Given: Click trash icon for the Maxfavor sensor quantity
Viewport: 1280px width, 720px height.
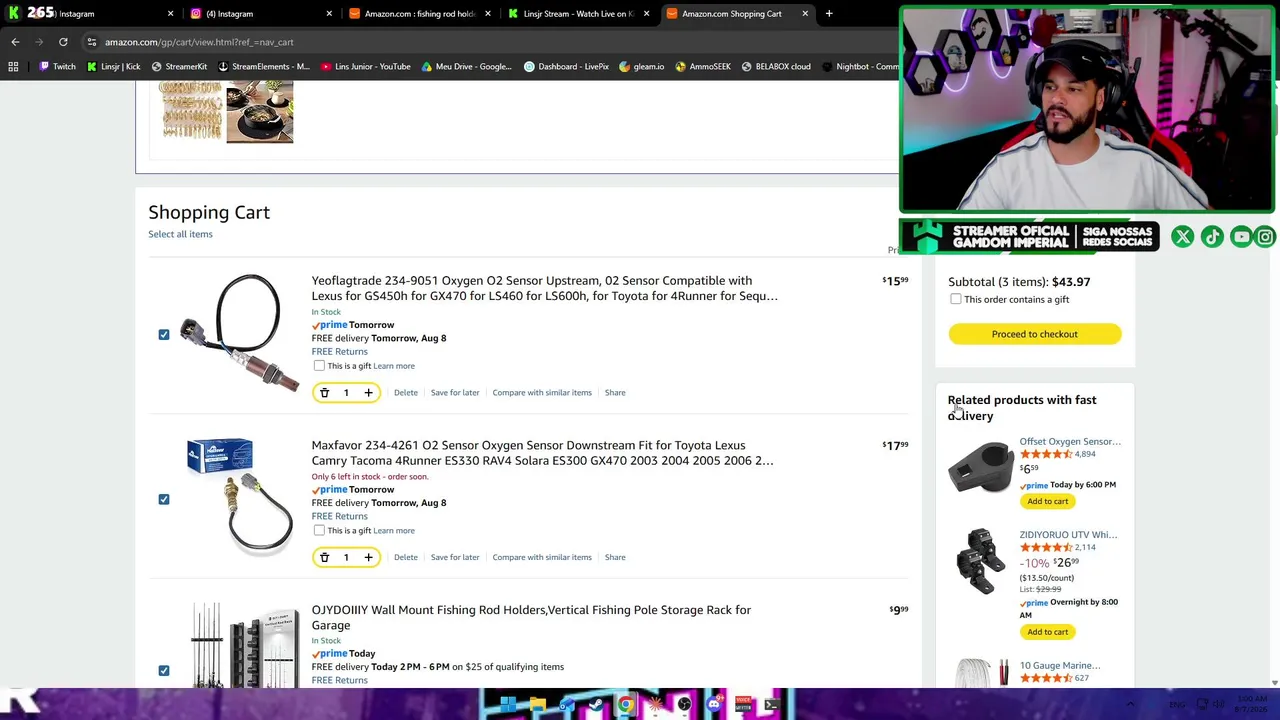Looking at the screenshot, I should pyautogui.click(x=324, y=558).
